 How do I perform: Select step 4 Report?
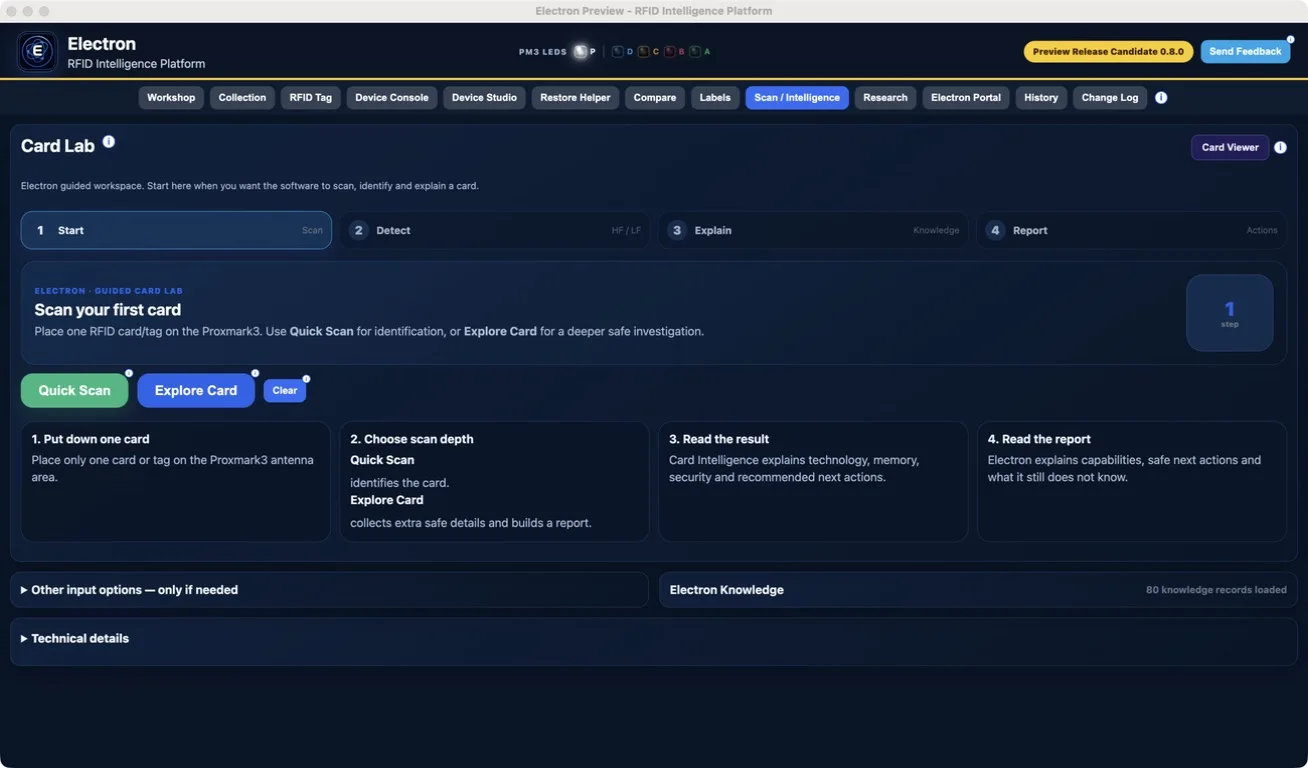1132,230
